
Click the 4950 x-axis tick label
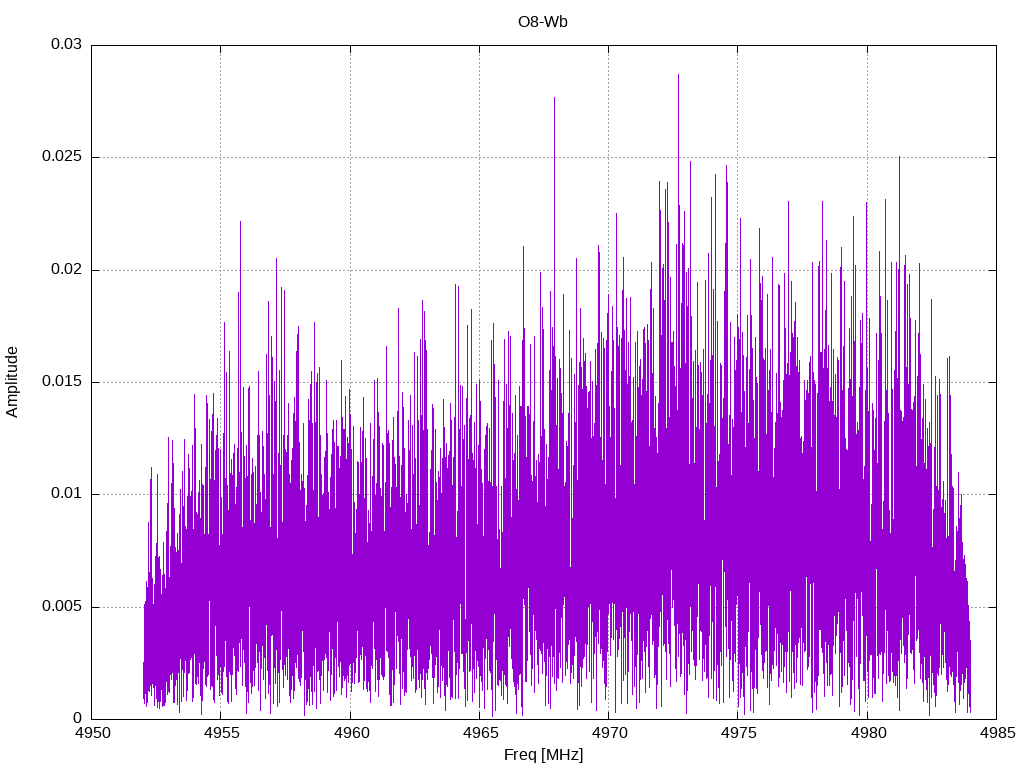91,733
